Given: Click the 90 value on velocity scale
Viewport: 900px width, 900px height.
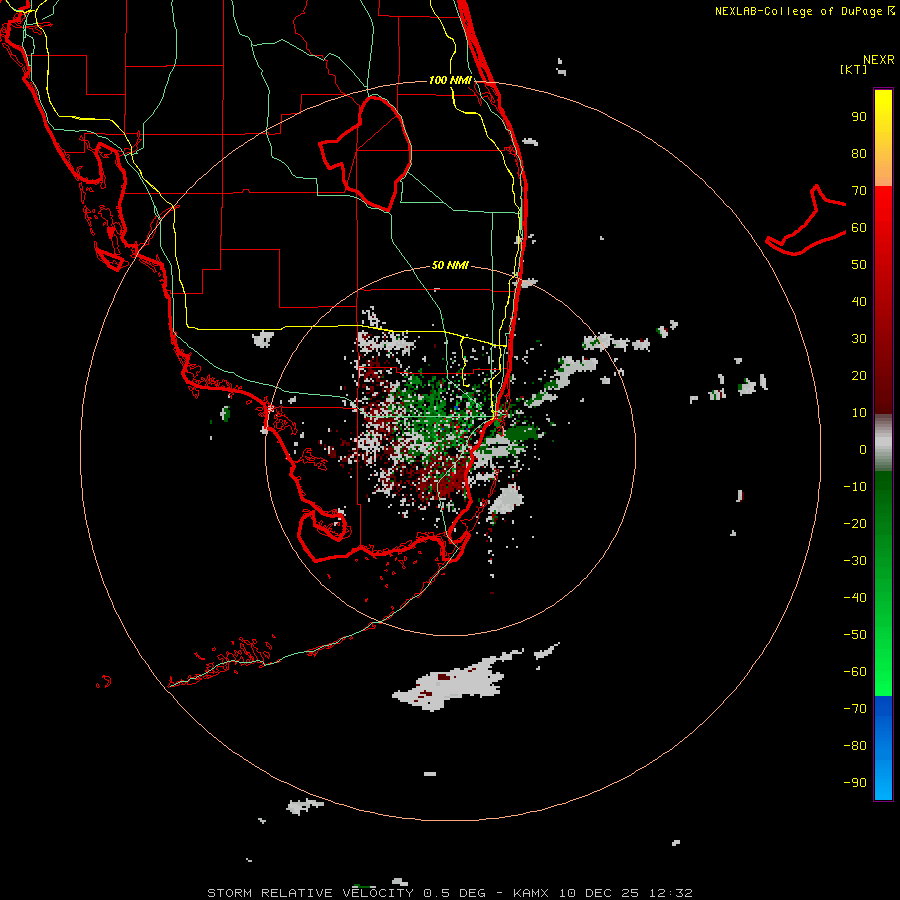Looking at the screenshot, I should (x=859, y=117).
